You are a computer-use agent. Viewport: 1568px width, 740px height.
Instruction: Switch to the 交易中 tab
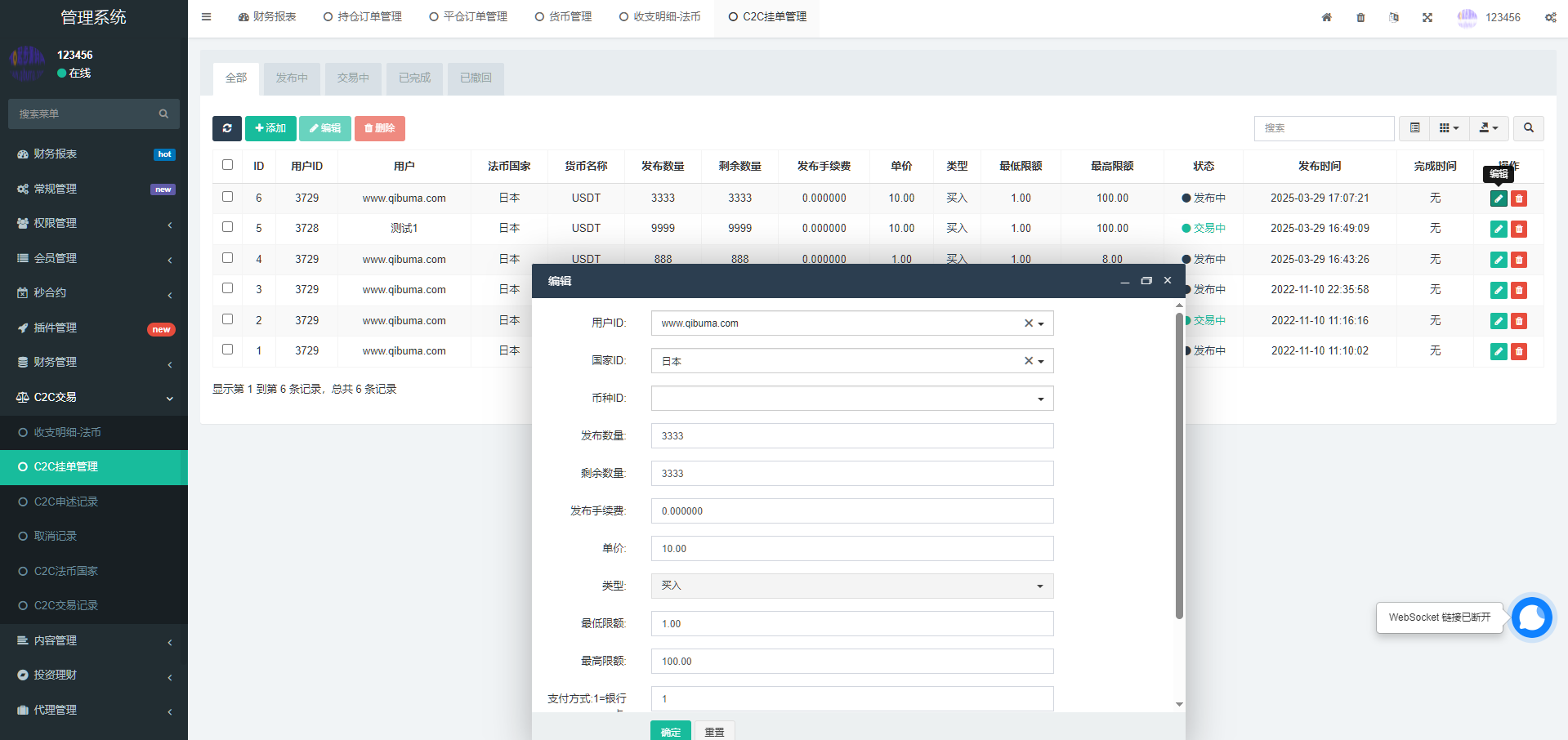pos(353,78)
